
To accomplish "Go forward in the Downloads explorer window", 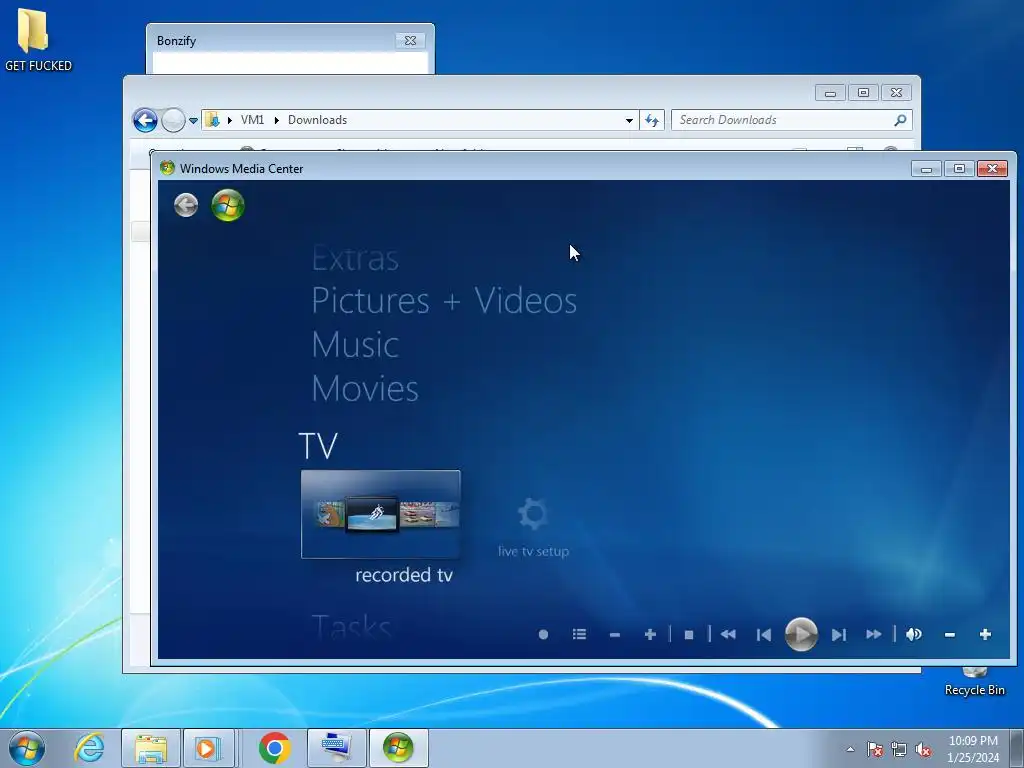I will 173,120.
